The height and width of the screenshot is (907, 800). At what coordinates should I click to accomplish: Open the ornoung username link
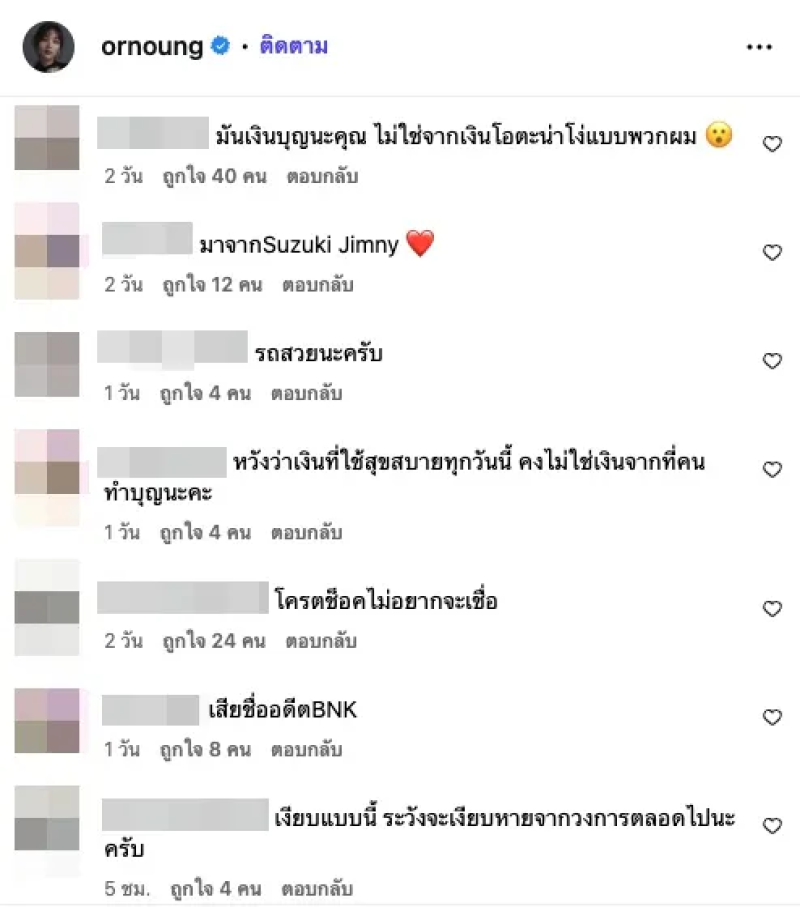(x=152, y=46)
